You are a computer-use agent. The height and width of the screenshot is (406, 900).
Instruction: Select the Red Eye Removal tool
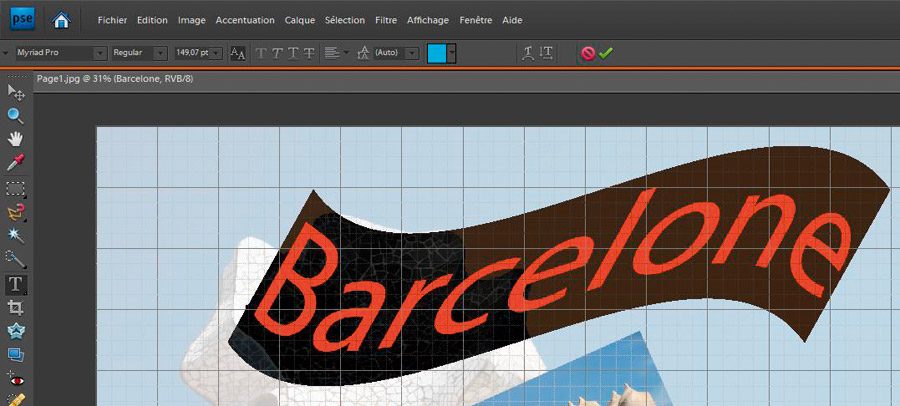pyautogui.click(x=16, y=379)
